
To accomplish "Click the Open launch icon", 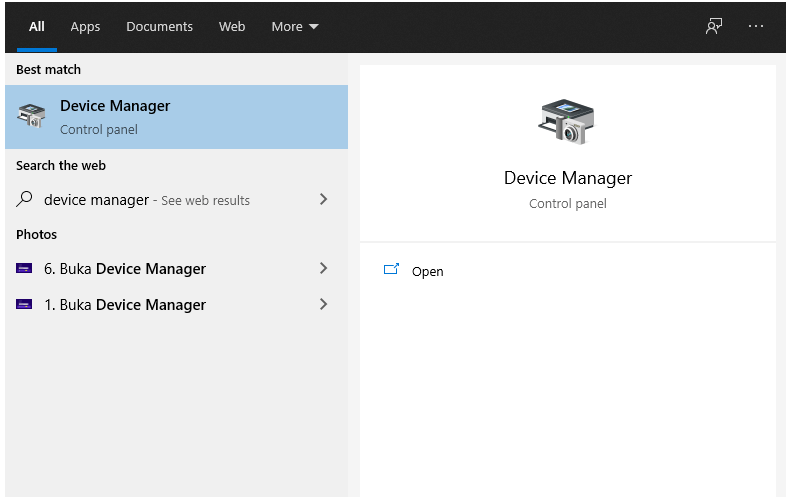I will [x=391, y=270].
